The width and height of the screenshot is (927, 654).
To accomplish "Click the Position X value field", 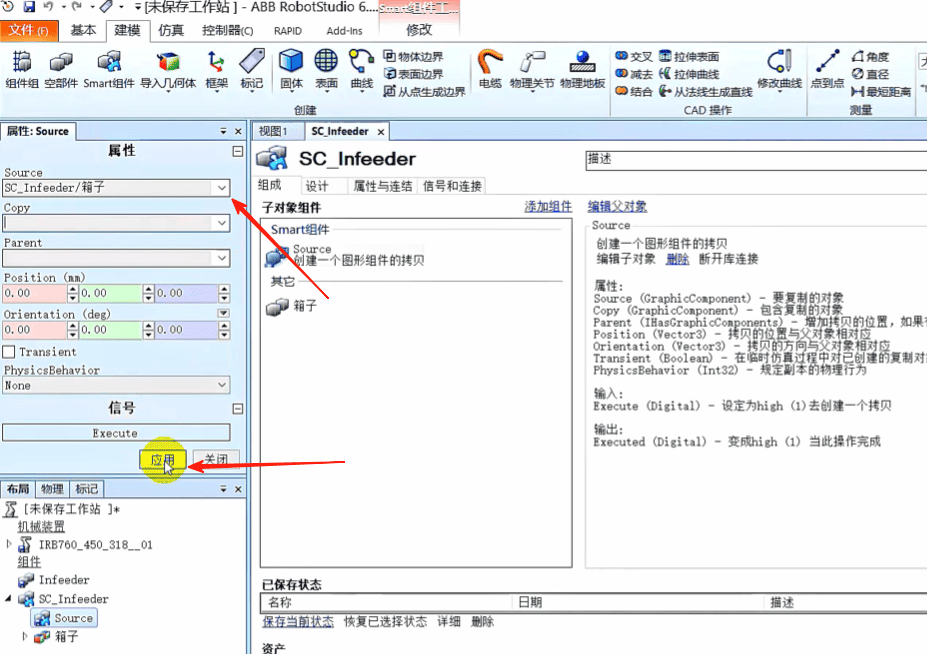I will [x=35, y=293].
